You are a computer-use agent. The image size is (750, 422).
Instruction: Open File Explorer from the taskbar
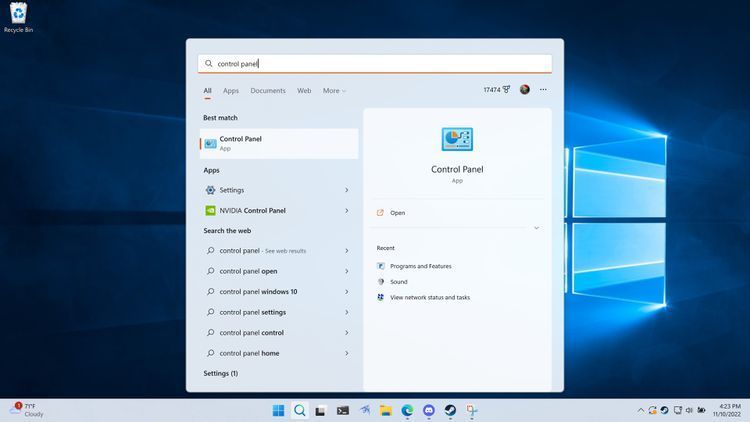click(x=385, y=410)
